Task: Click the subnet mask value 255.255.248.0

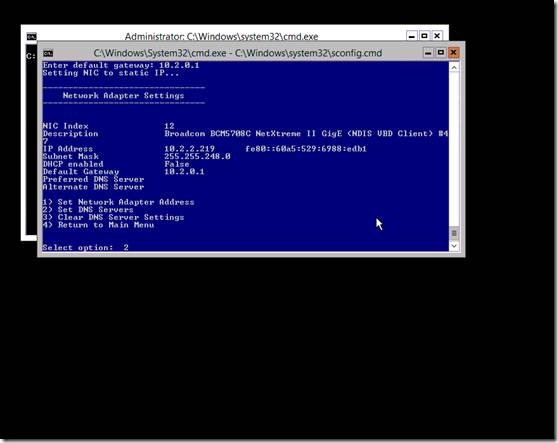Action: [x=197, y=156]
